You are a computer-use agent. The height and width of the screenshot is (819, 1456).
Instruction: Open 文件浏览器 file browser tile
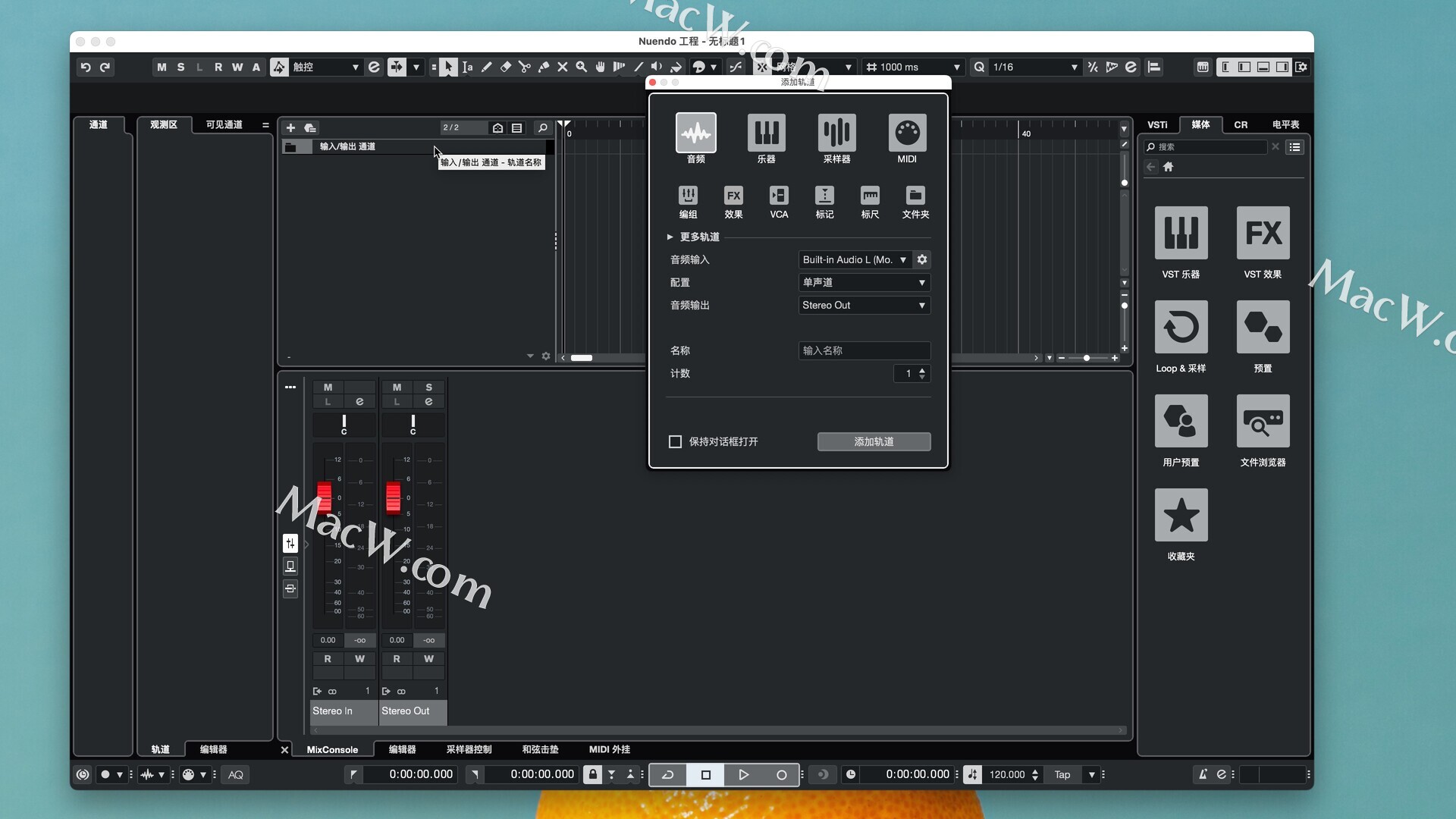1263,421
